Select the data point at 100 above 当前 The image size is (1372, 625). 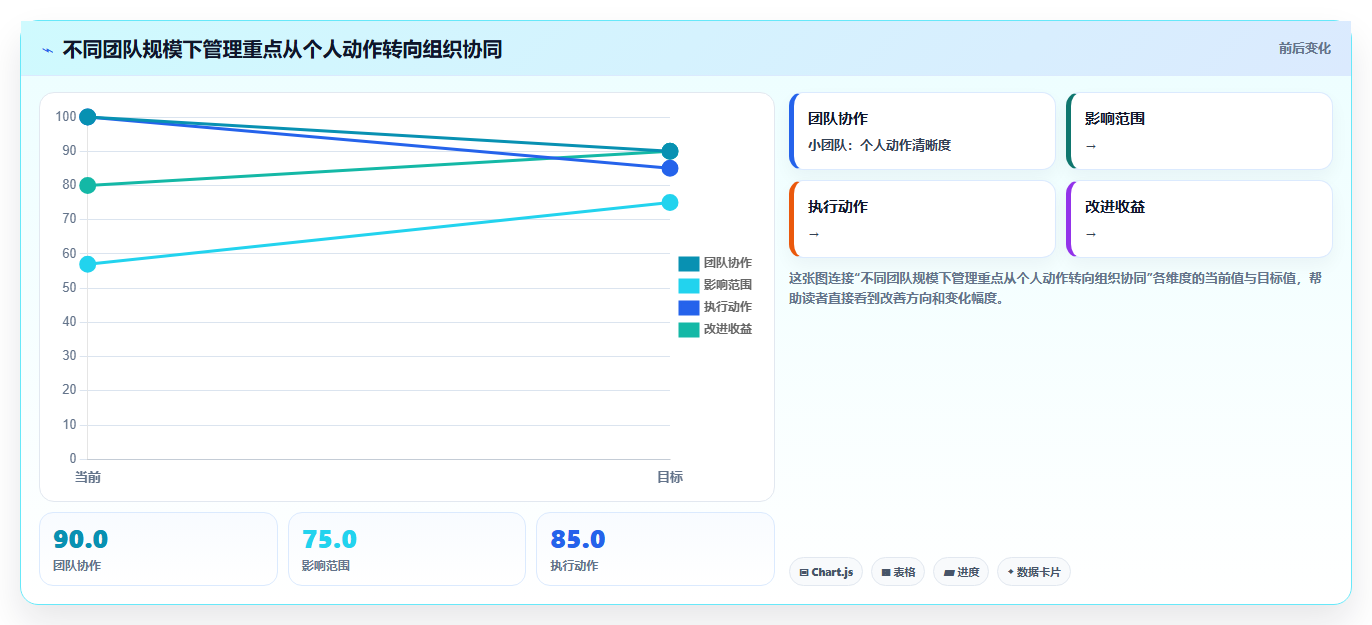point(88,117)
